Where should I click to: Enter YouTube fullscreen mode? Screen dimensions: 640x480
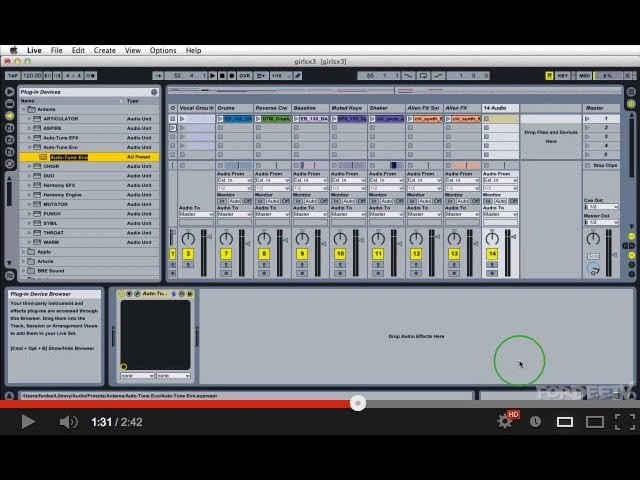[x=625, y=422]
